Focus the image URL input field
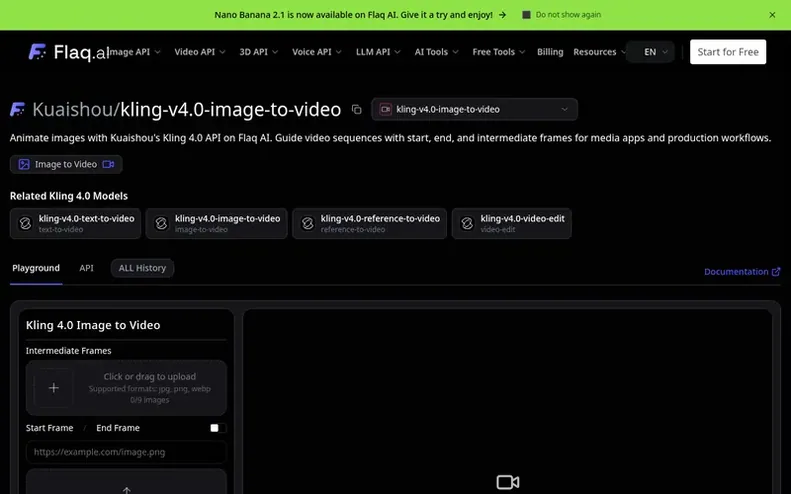This screenshot has width=791, height=494. [x=126, y=452]
